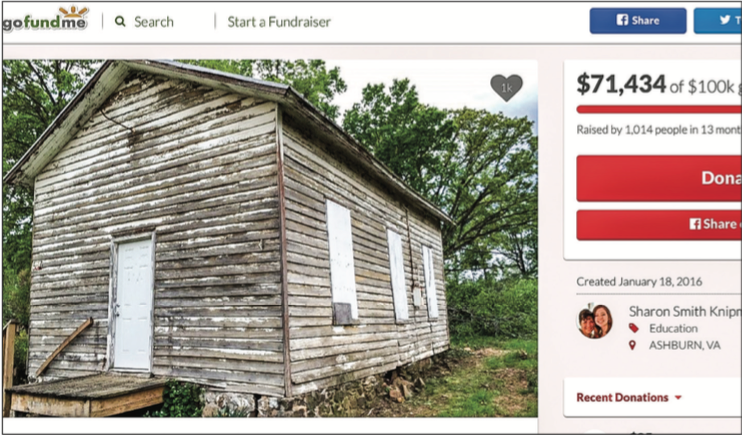The image size is (742, 436).
Task: Click the organizer's profile photo avatar
Action: [594, 321]
